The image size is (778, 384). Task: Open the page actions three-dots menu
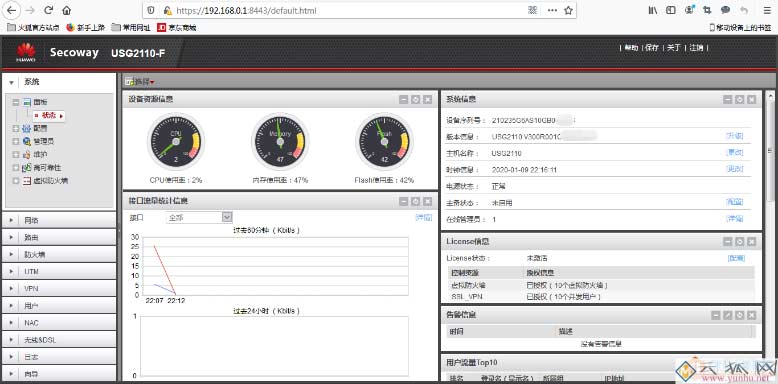click(552, 10)
